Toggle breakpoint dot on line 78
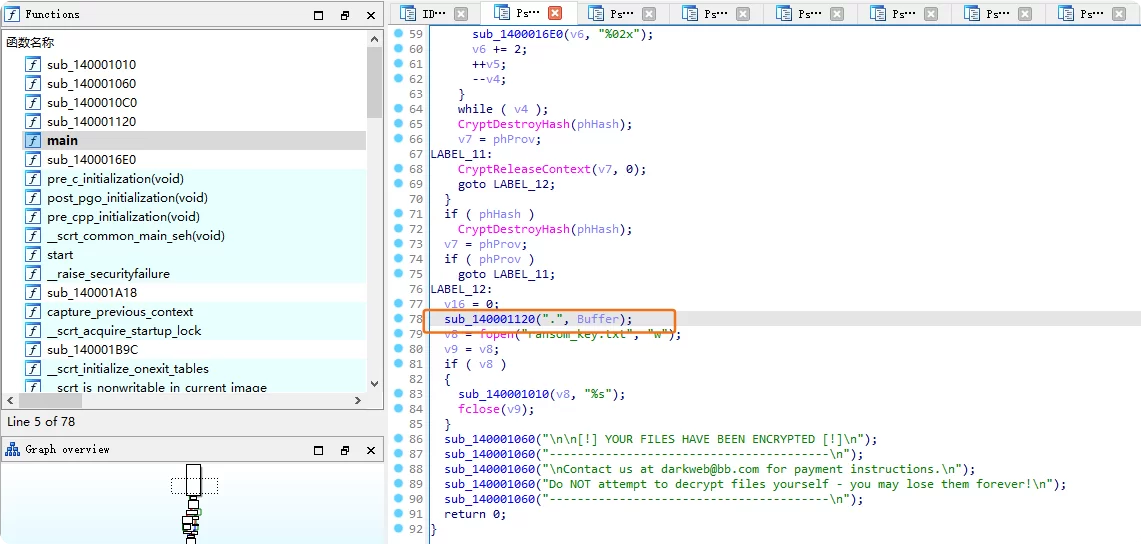The width and height of the screenshot is (1141, 544). click(x=398, y=319)
